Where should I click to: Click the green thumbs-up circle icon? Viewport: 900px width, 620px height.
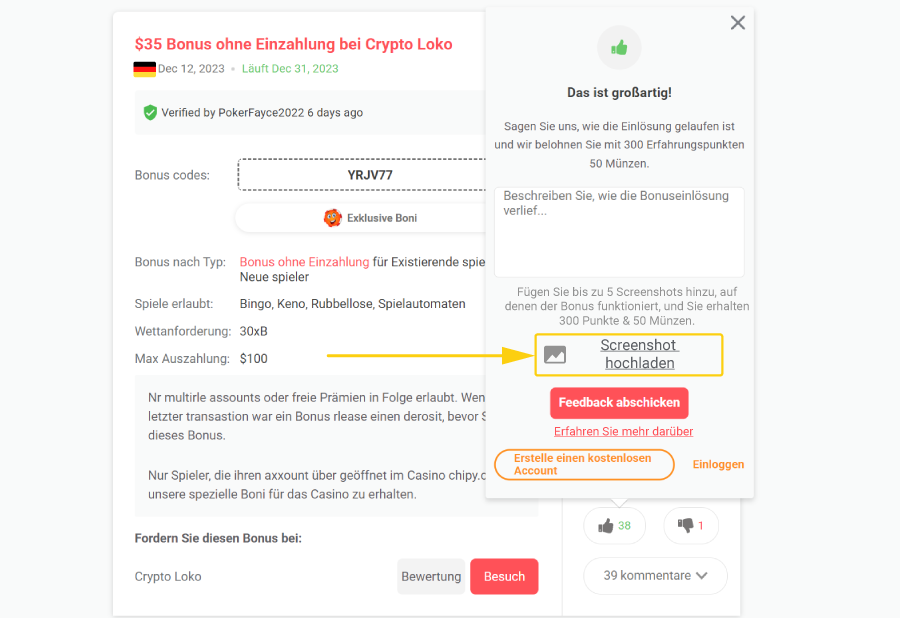point(619,47)
